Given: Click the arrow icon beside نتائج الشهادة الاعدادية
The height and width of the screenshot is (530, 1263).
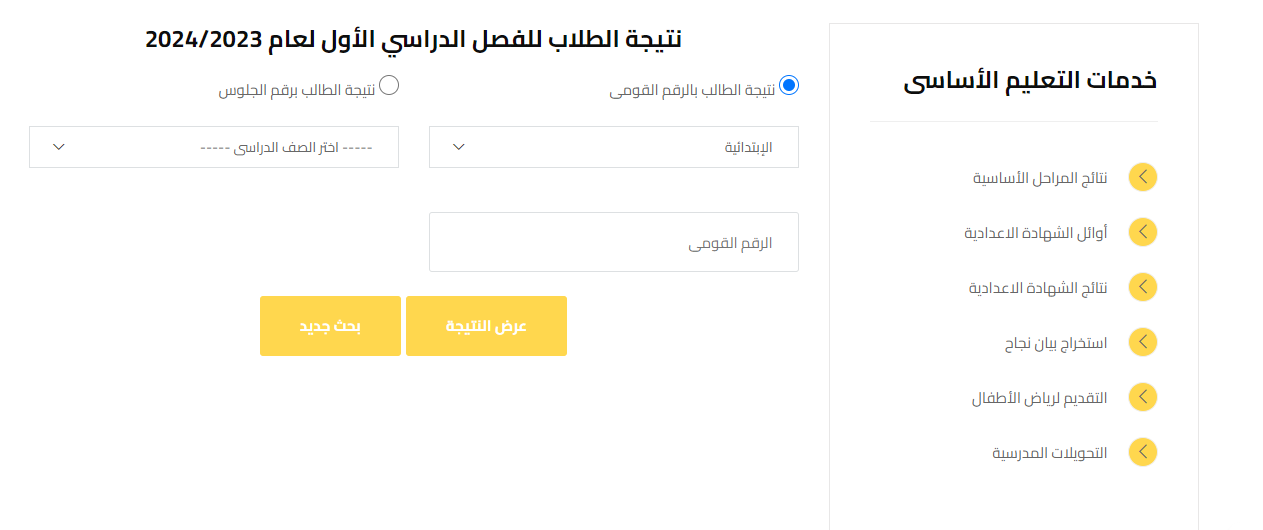Looking at the screenshot, I should 1142,288.
